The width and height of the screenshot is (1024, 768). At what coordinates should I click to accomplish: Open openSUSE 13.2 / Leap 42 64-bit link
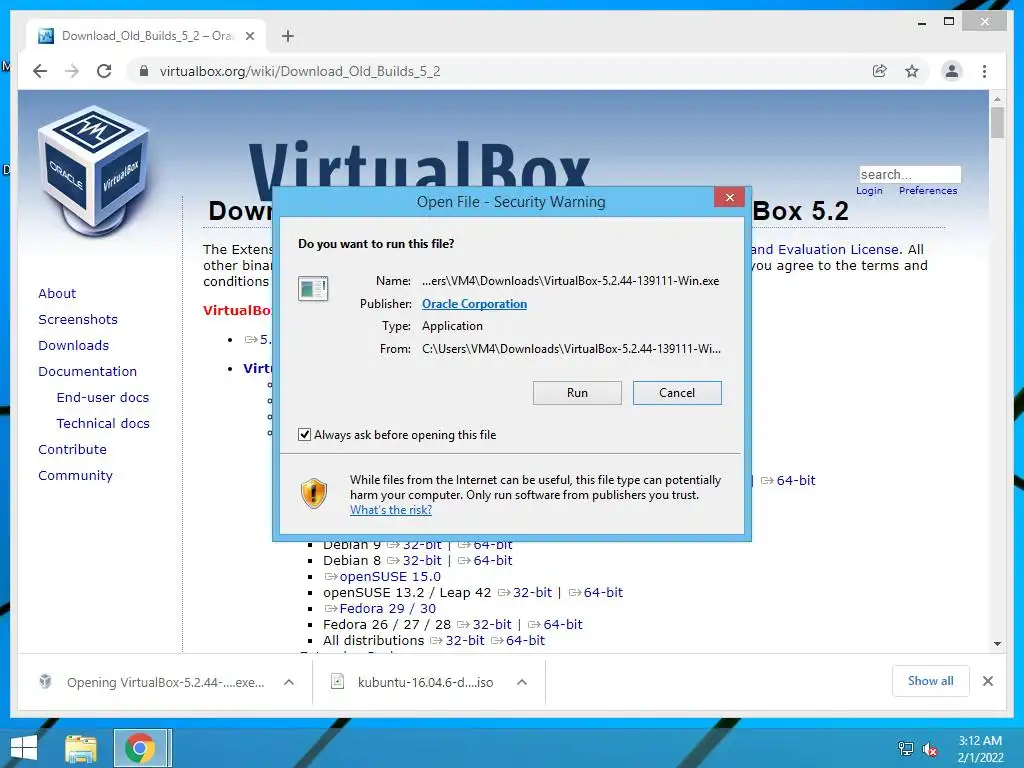[x=603, y=592]
